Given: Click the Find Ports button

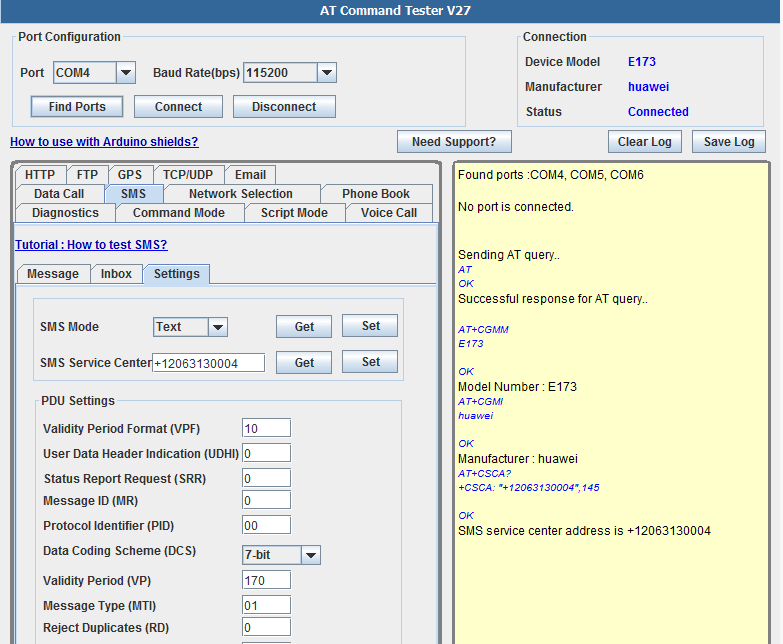Looking at the screenshot, I should [77, 107].
